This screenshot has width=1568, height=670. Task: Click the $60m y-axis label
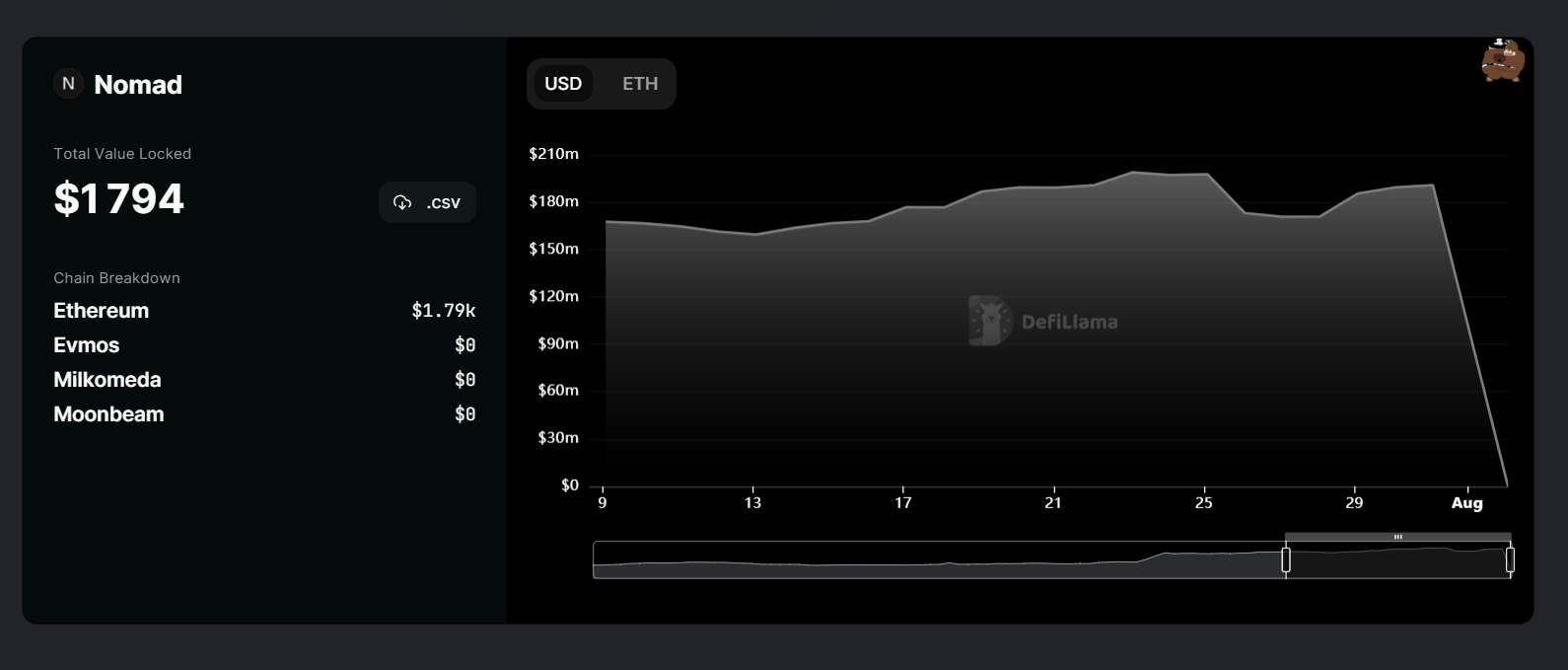coord(558,391)
